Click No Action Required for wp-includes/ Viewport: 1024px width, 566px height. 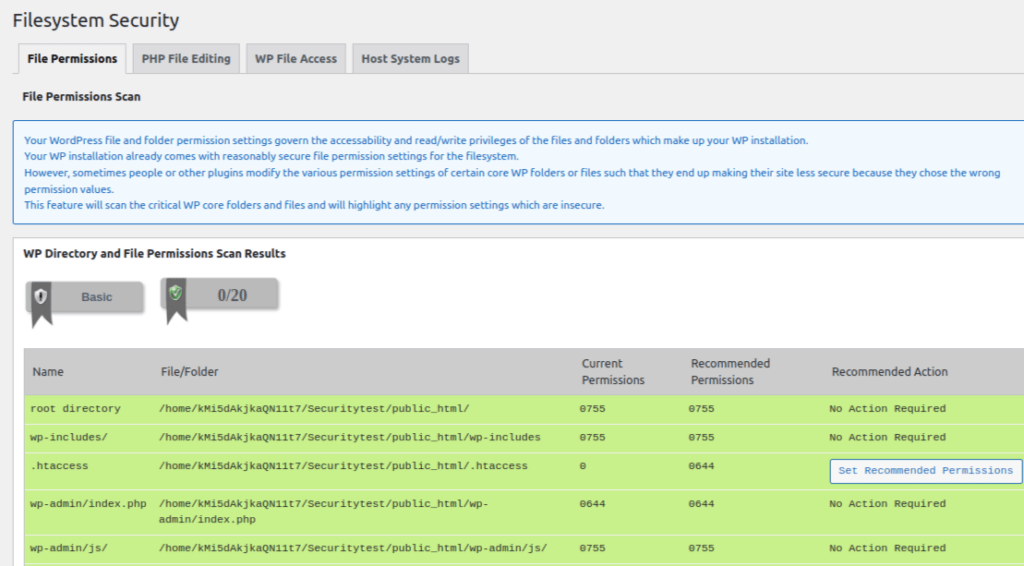[888, 437]
